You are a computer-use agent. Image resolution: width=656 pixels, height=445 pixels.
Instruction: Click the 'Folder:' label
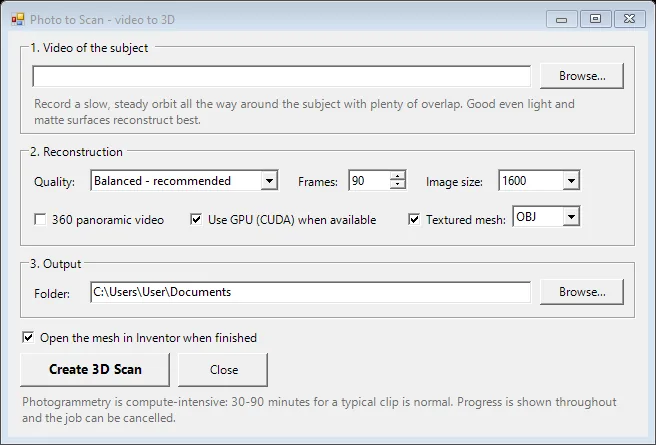click(x=52, y=294)
